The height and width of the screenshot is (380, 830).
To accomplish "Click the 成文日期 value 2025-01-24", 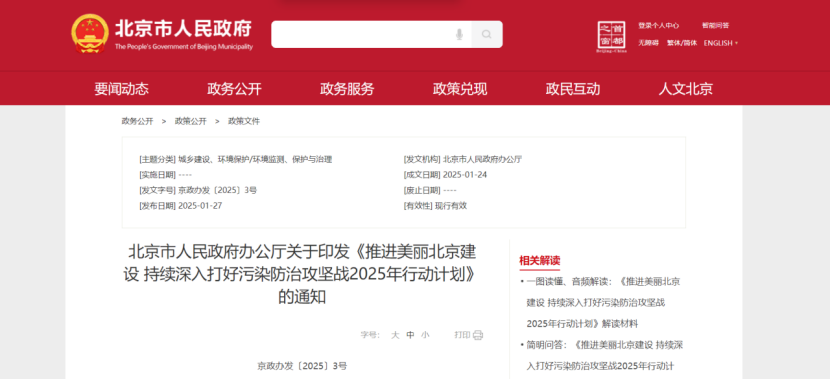I will click(465, 175).
